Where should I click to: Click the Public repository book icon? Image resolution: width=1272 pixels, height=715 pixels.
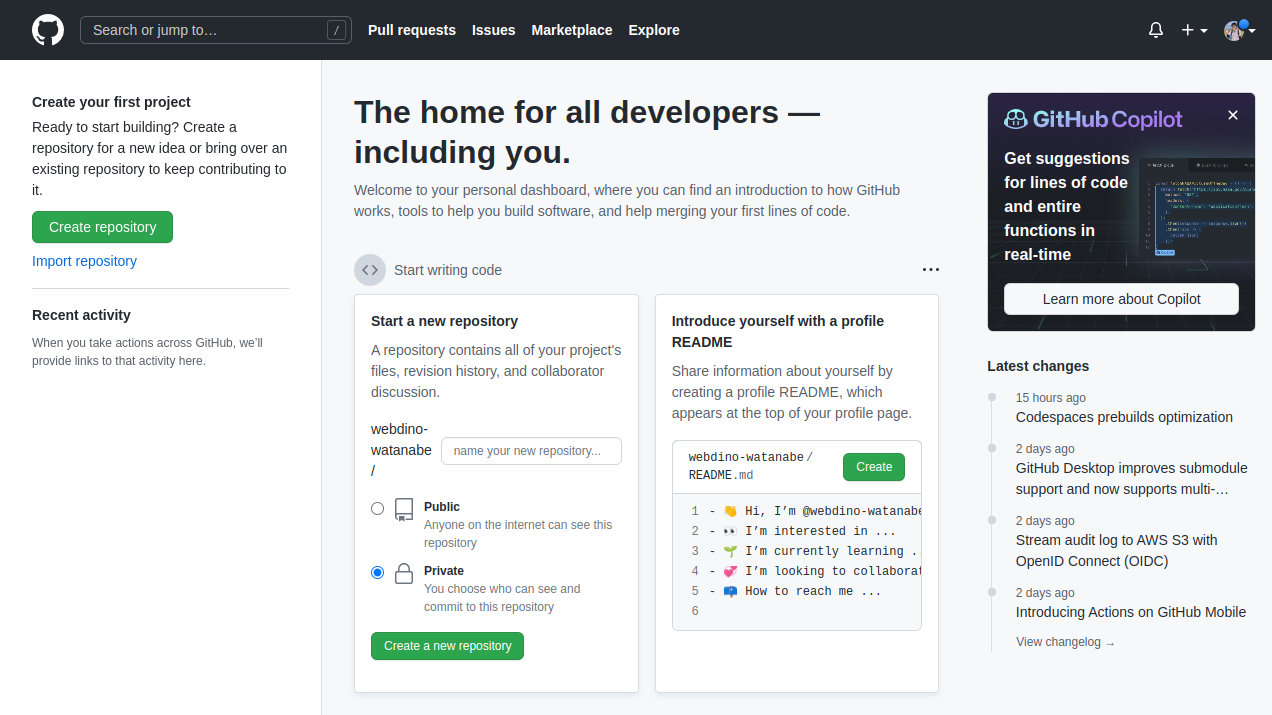point(404,510)
